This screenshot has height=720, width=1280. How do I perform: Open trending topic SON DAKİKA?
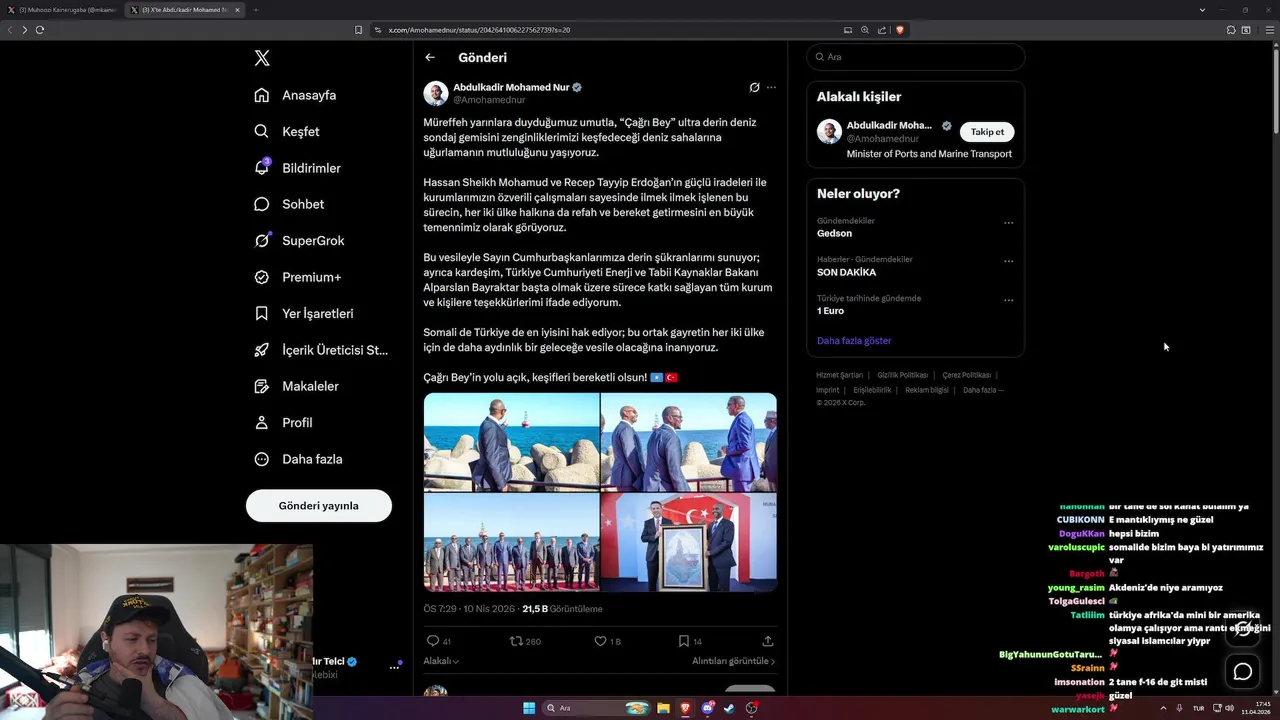846,272
